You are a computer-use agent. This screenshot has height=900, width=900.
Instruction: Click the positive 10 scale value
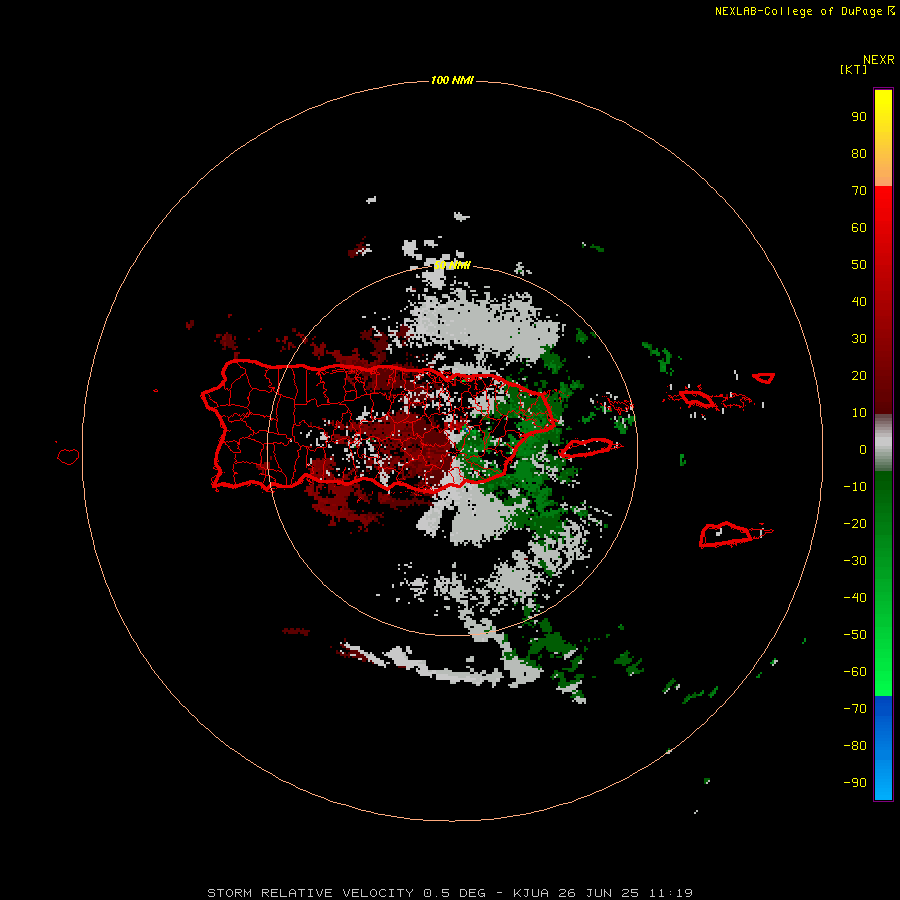pos(859,413)
